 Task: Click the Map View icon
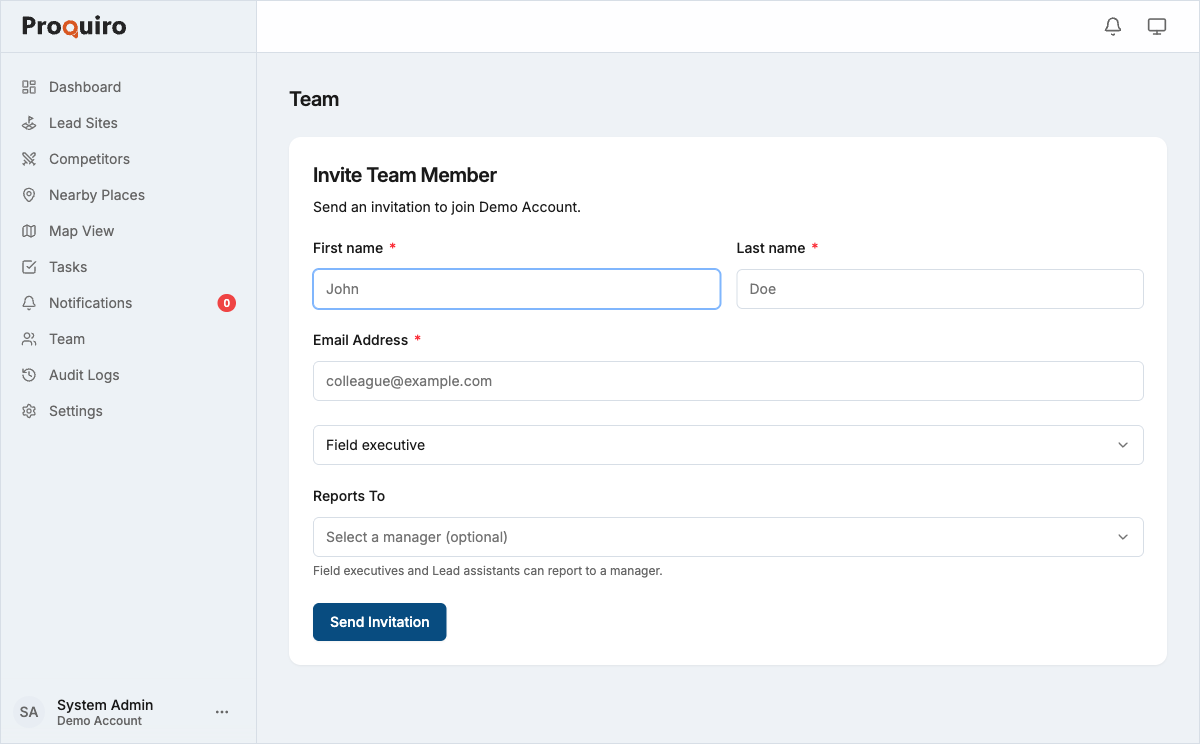click(30, 231)
